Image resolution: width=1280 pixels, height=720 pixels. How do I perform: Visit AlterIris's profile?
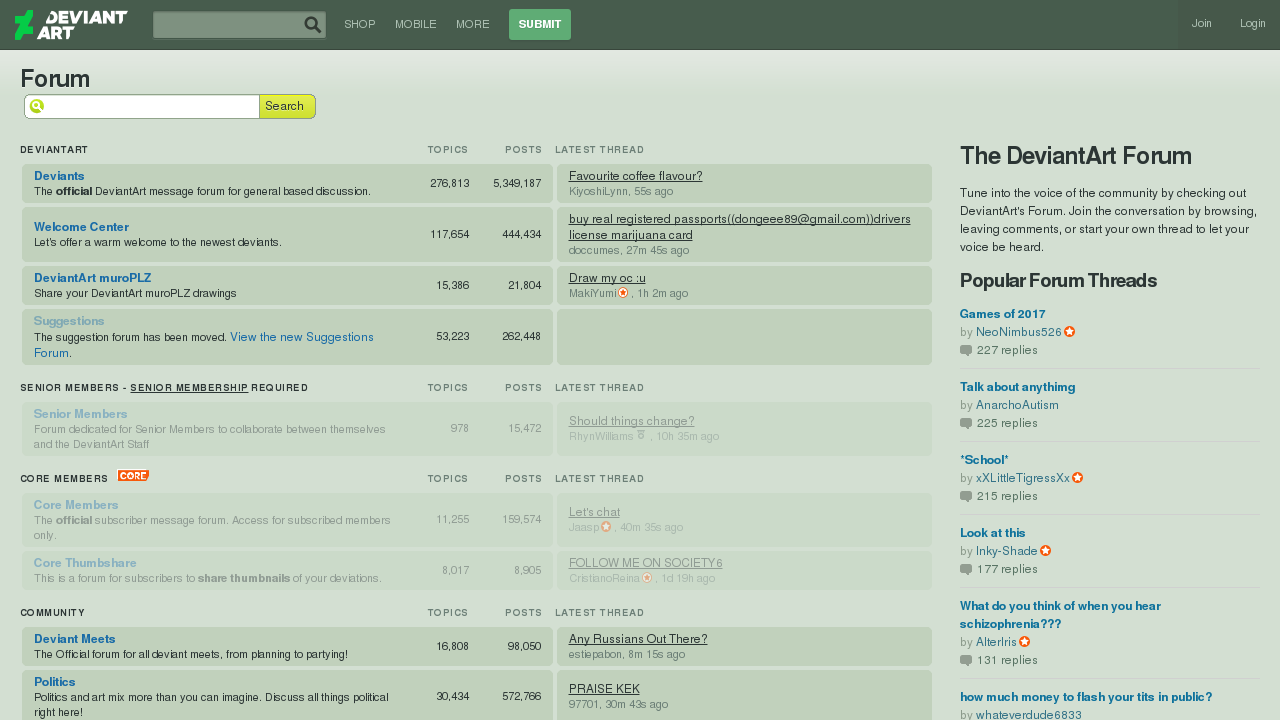tap(996, 642)
